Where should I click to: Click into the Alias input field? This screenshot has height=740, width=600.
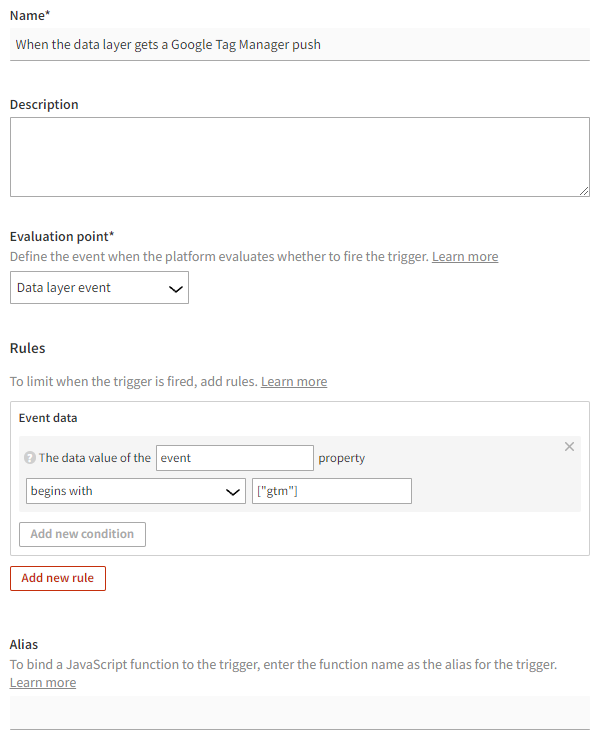(300, 712)
